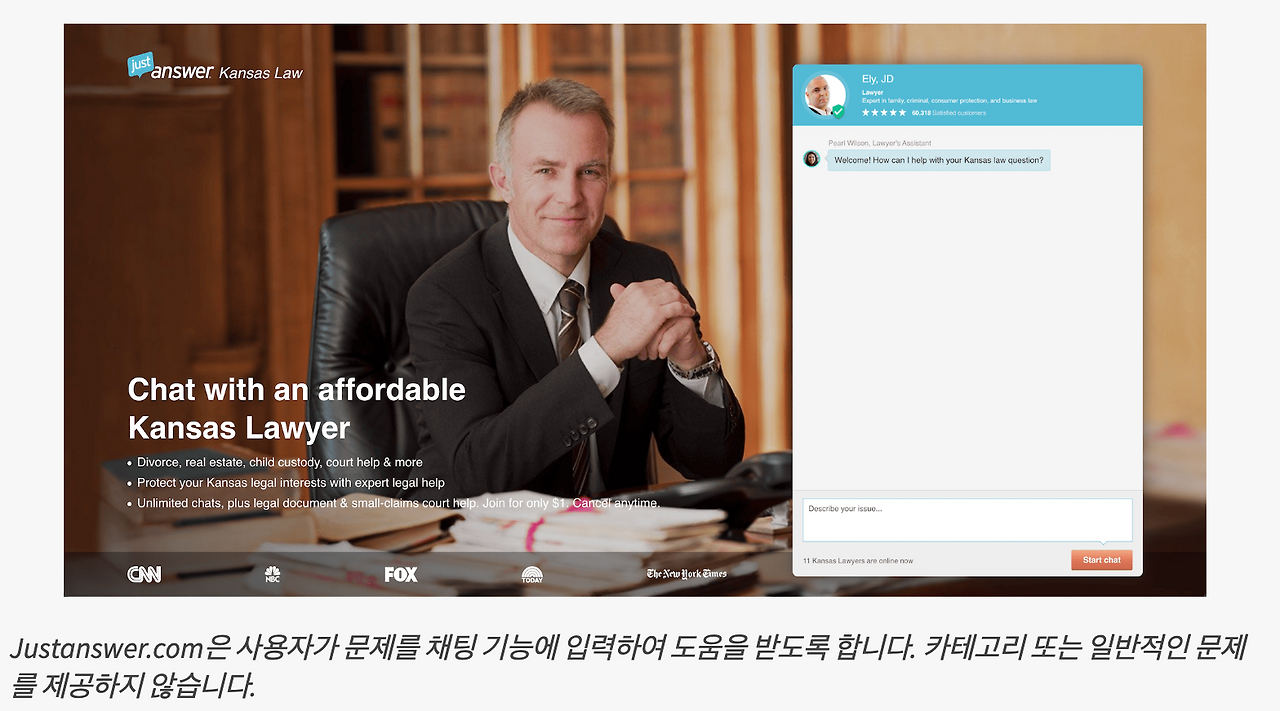Screen dimensions: 1280x711
Task: Click the Kansas Law header text
Action: 260,73
